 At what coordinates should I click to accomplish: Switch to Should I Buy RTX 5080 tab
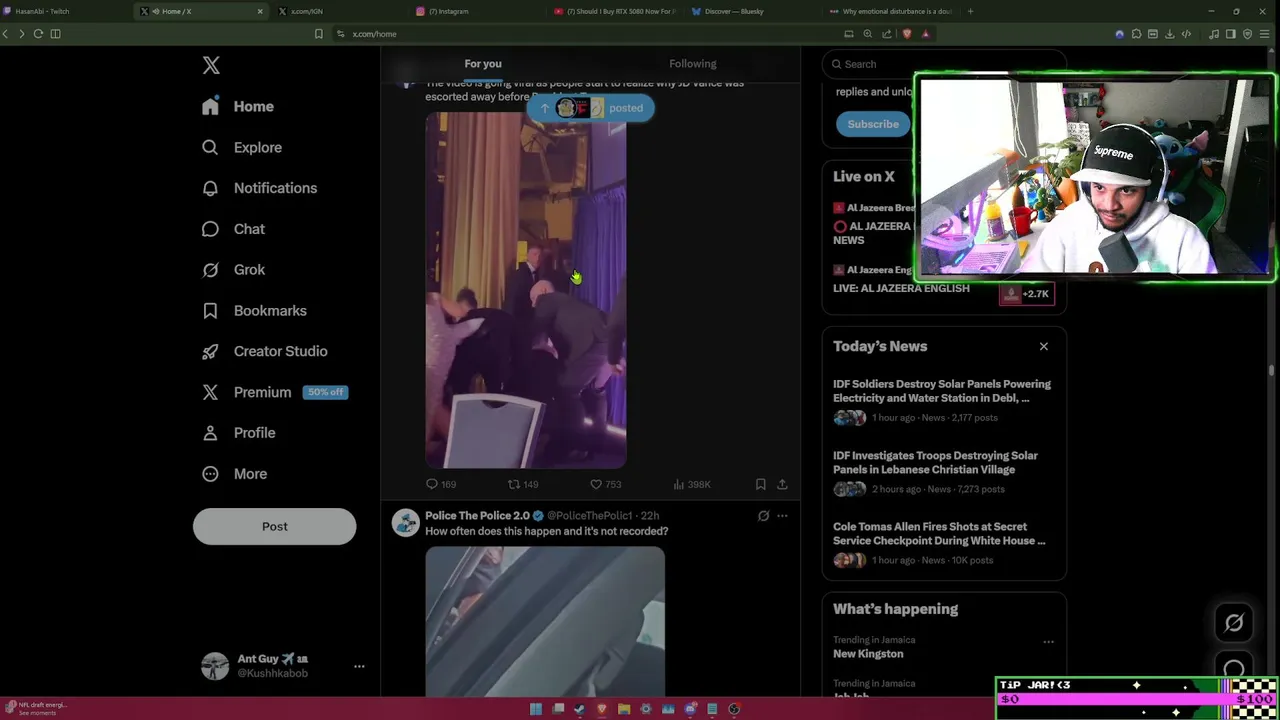point(614,11)
